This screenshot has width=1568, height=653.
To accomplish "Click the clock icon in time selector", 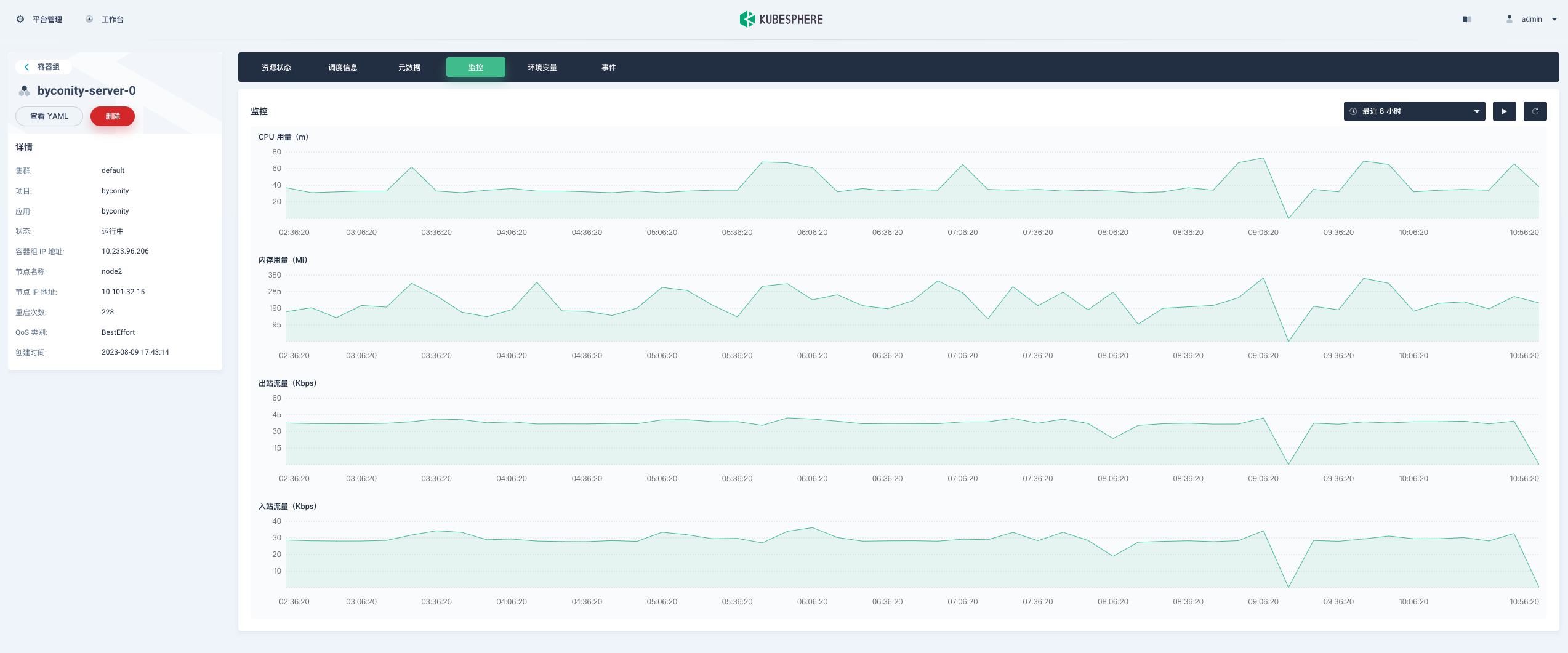I will (1353, 111).
